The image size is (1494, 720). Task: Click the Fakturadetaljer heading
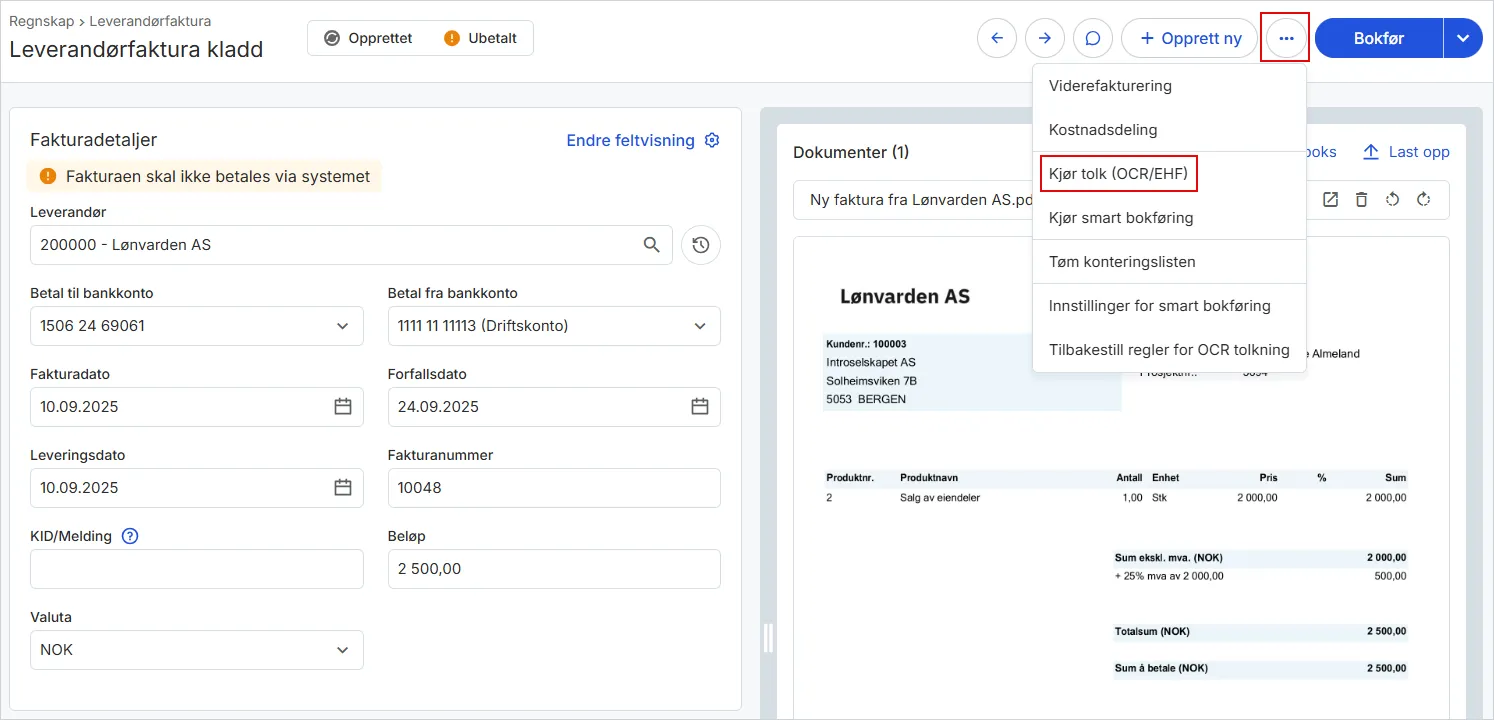click(94, 140)
